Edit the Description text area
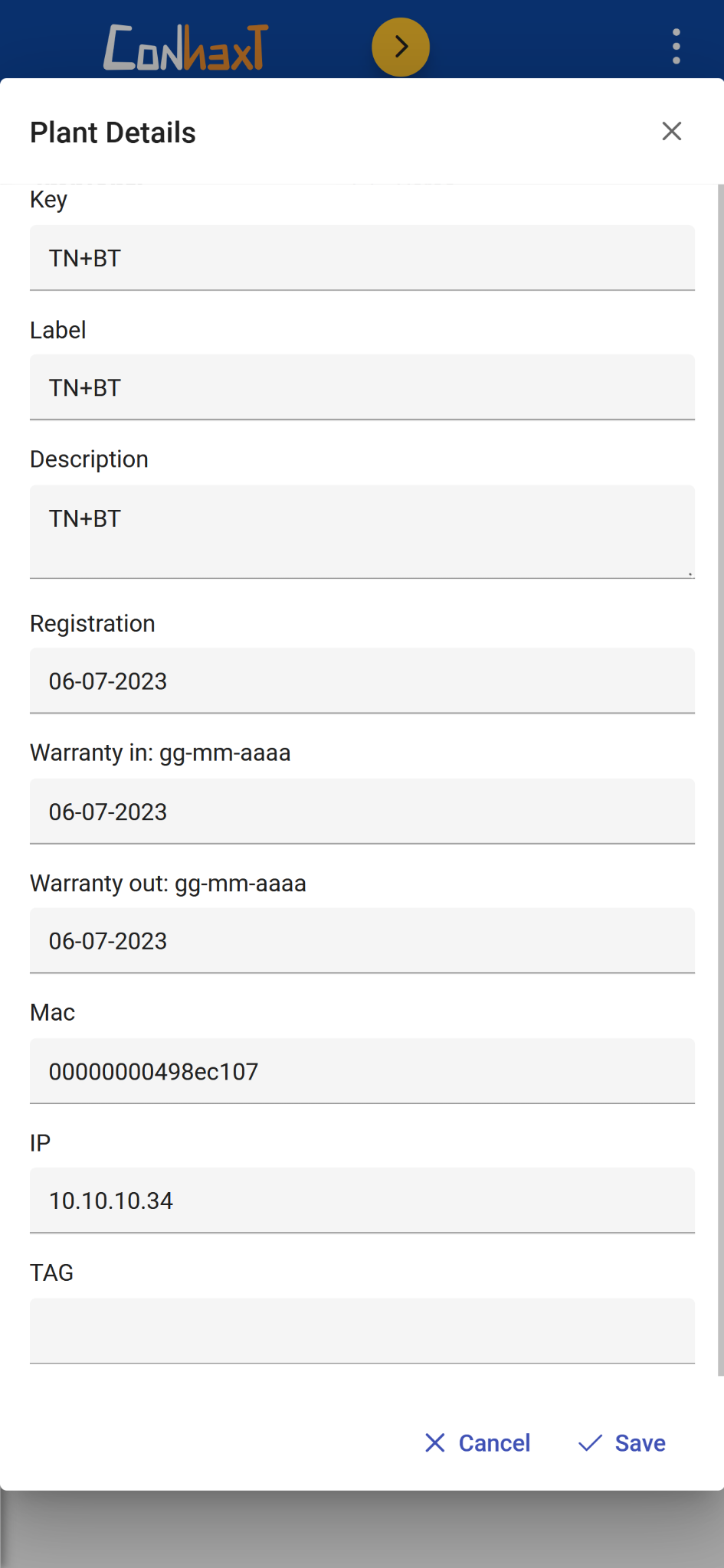724x1568 pixels. point(362,531)
